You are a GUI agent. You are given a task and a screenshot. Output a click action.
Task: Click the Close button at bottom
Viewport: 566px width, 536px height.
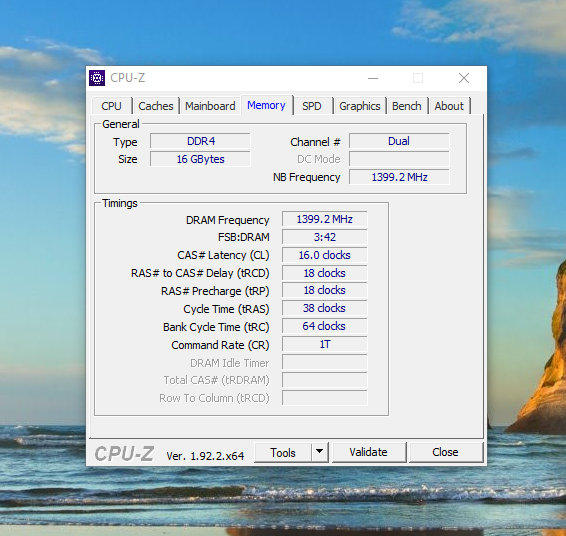pos(445,452)
